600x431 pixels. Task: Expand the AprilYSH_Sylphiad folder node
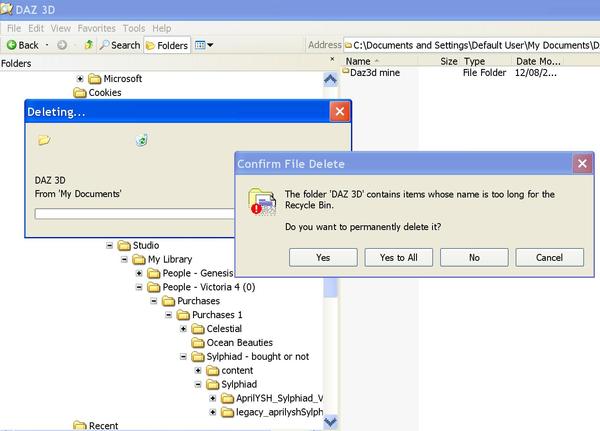[x=213, y=398]
